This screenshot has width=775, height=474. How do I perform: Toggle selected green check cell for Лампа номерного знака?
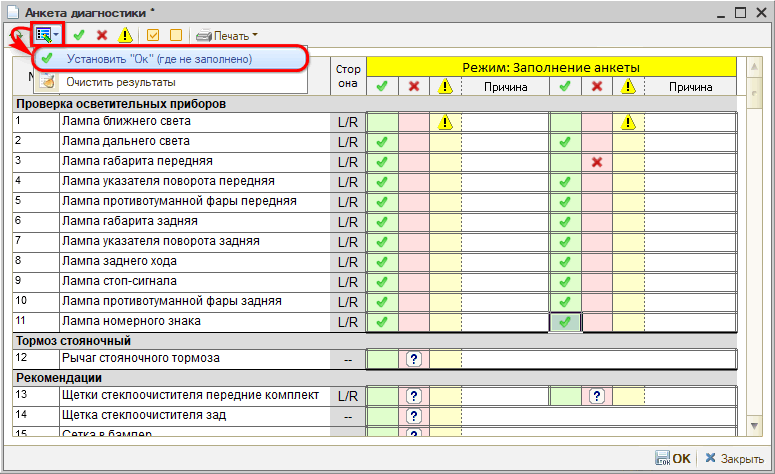click(x=565, y=322)
